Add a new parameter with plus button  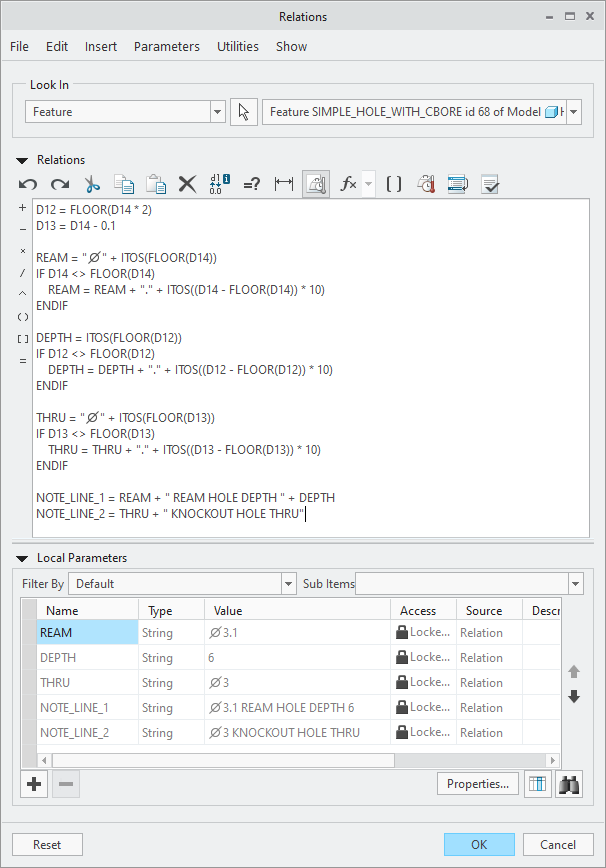point(34,784)
